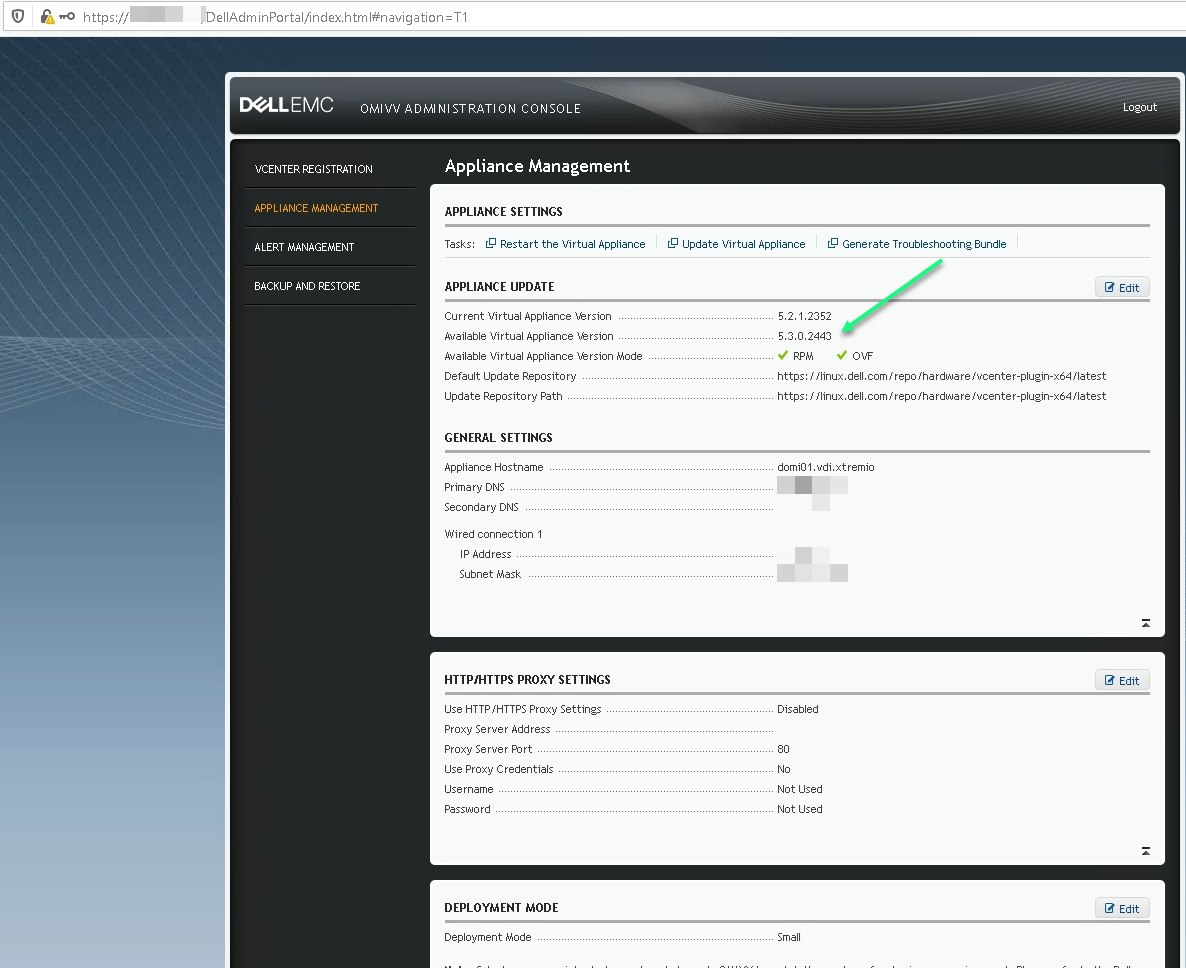This screenshot has height=968, width=1186.
Task: Edit the Deployment Mode
Action: 1122,909
